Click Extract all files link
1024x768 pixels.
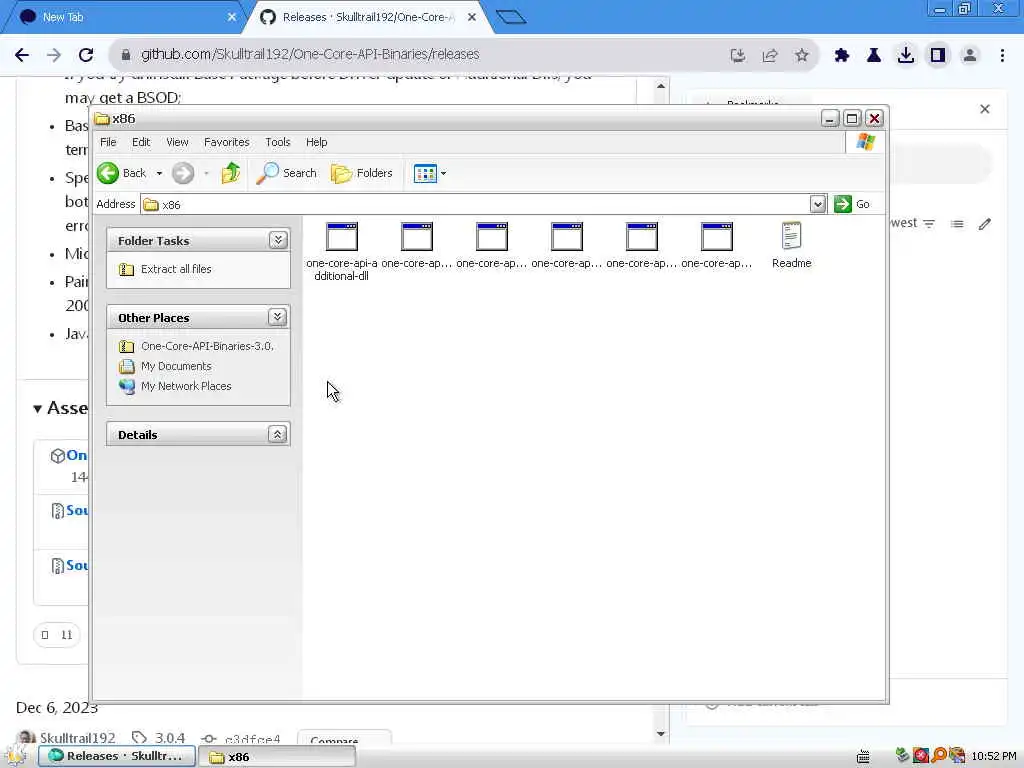(176, 269)
